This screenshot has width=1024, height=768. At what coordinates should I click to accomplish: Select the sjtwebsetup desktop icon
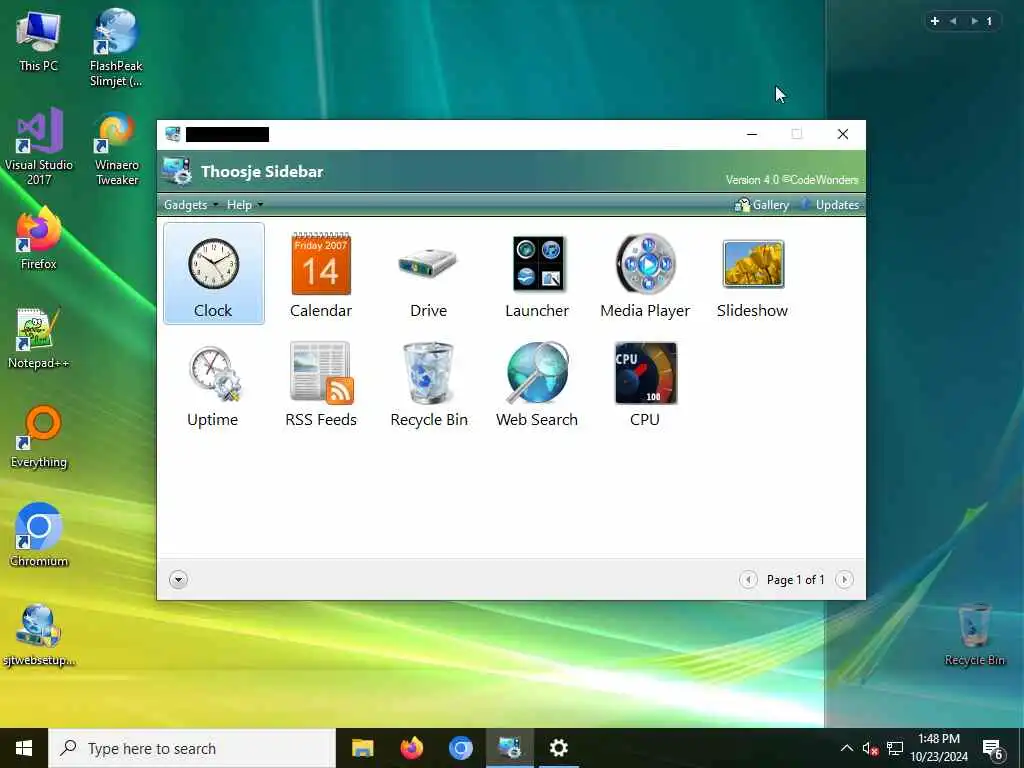click(x=39, y=635)
